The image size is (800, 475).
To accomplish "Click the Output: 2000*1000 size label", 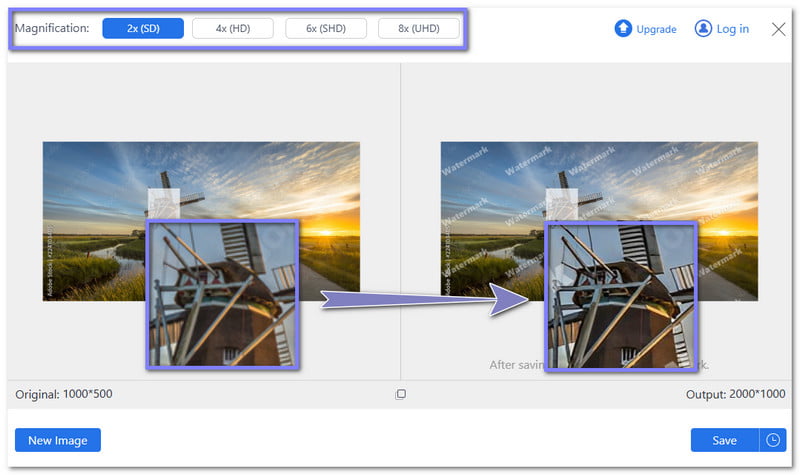I will point(737,394).
